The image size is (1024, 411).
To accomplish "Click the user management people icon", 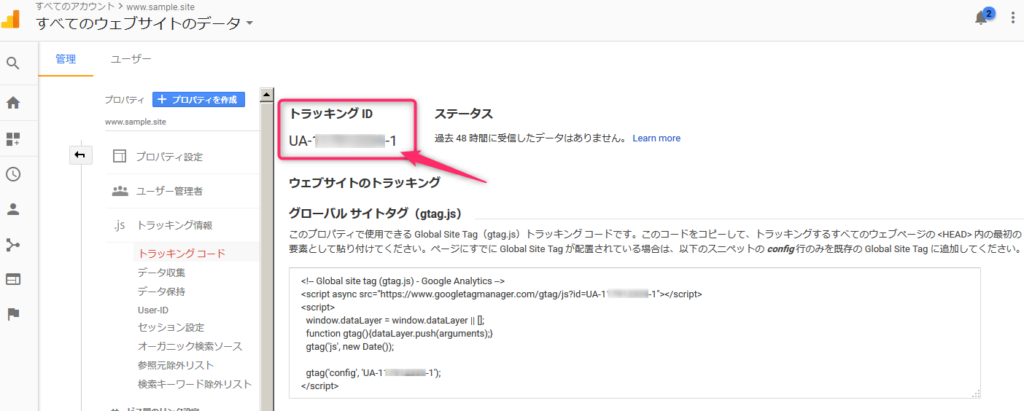I will coord(119,191).
